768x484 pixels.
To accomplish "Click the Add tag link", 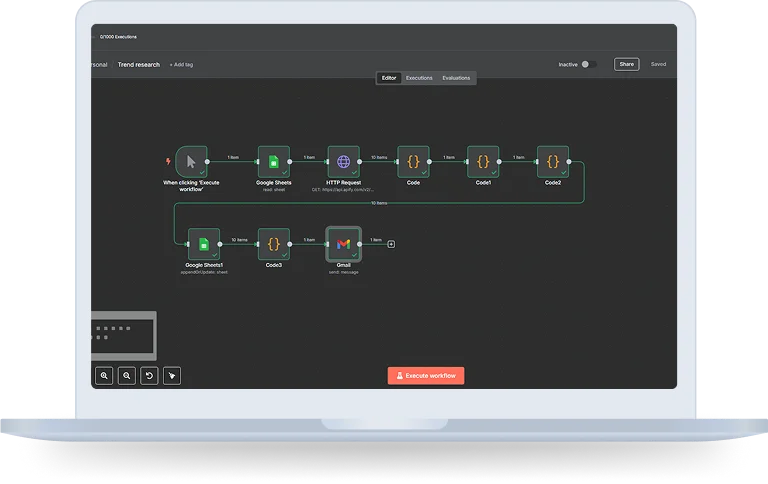I will pyautogui.click(x=181, y=65).
